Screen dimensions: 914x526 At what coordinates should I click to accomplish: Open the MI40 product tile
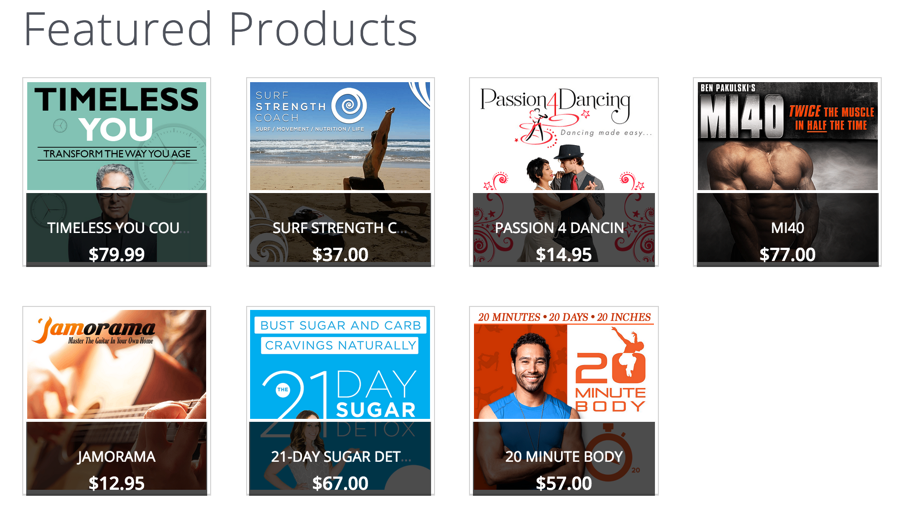tap(788, 172)
